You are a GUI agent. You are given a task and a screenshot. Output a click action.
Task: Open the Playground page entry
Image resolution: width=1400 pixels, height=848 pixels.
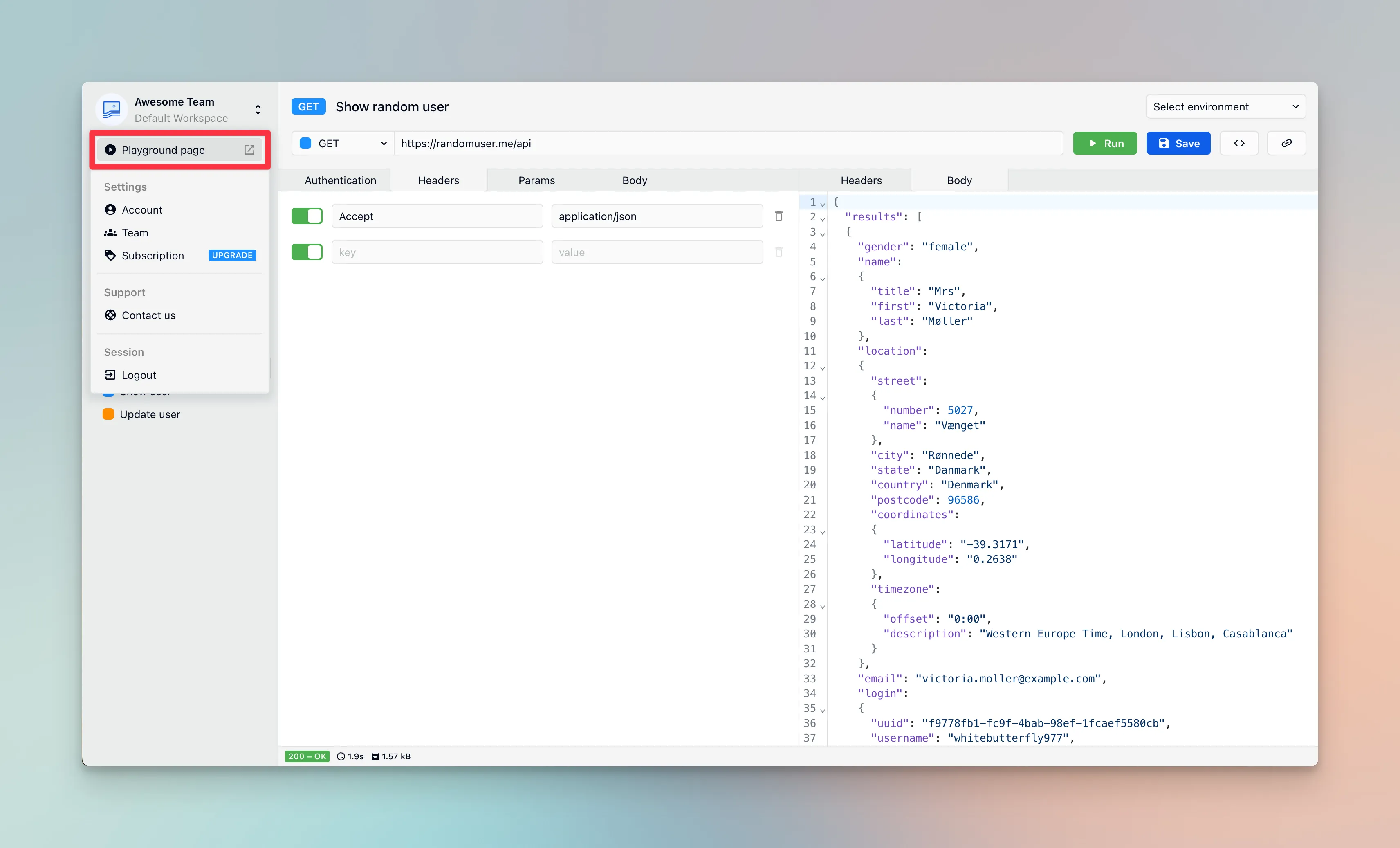179,150
